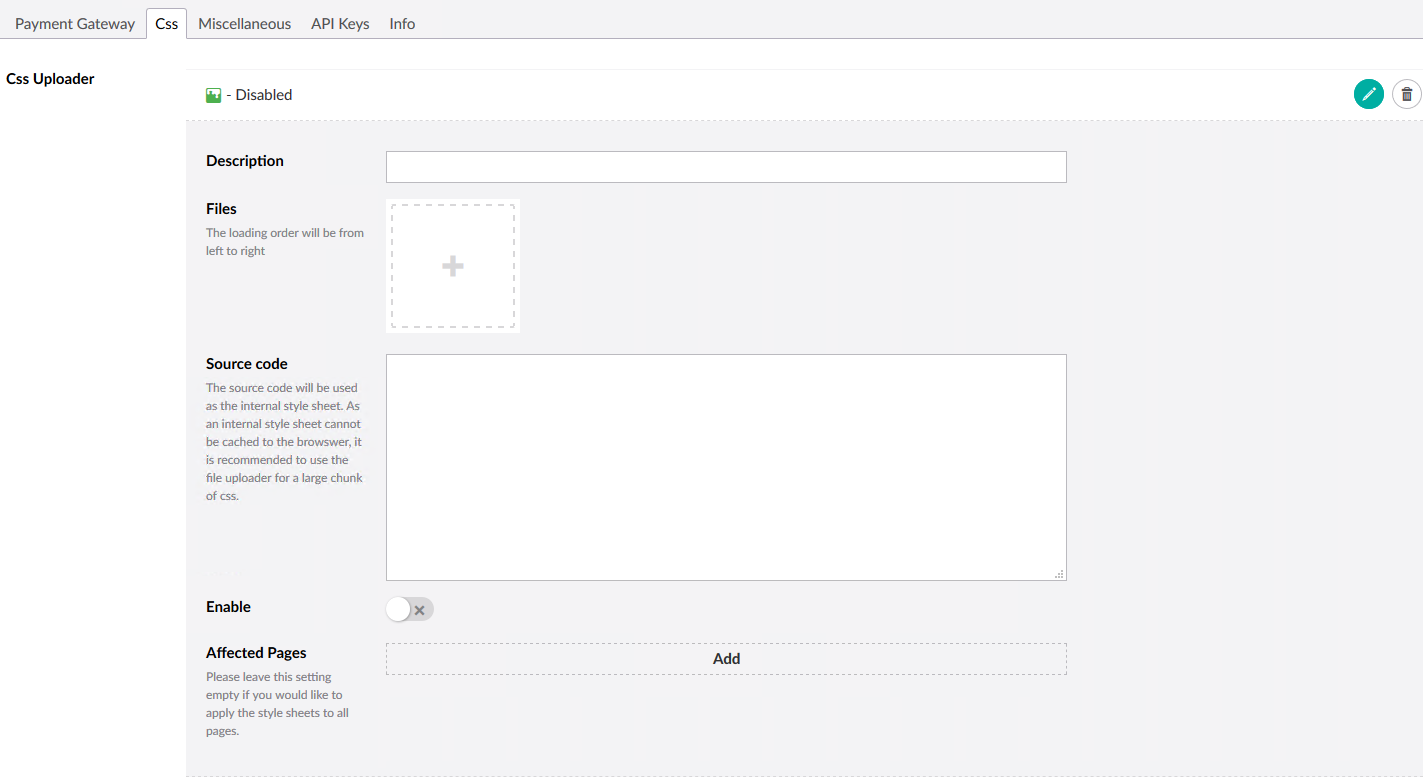Switch to the Payment Gateway tab

point(74,22)
